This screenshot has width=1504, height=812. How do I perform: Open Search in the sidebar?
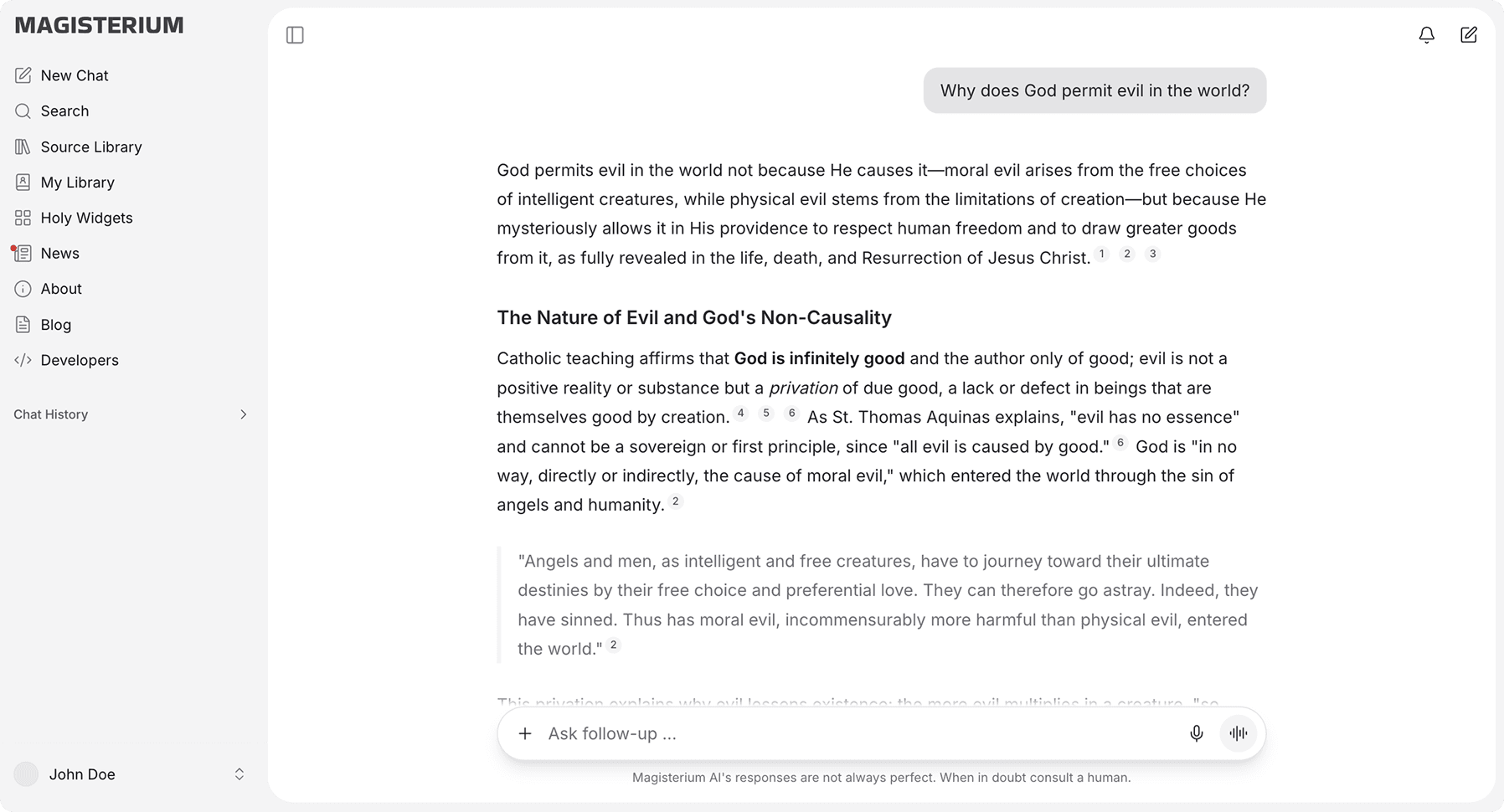coord(64,110)
